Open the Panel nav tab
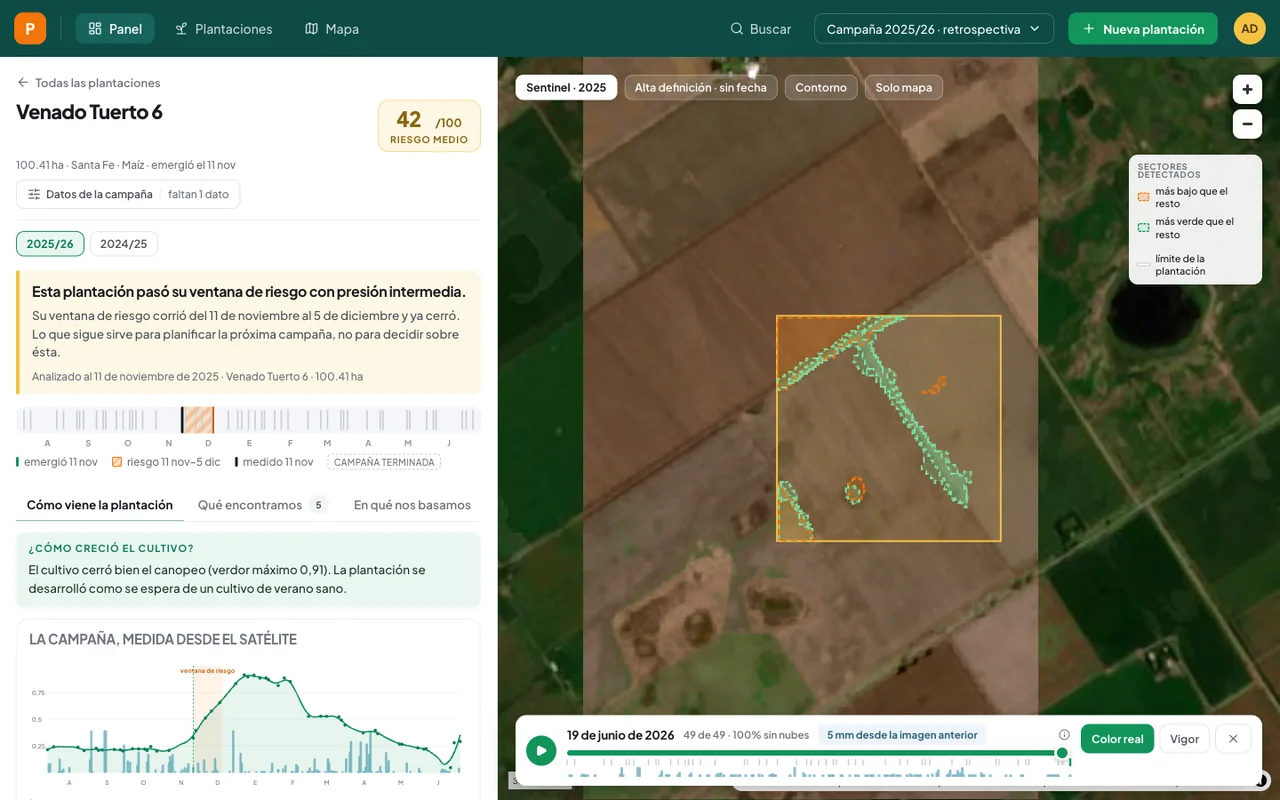 (x=115, y=29)
